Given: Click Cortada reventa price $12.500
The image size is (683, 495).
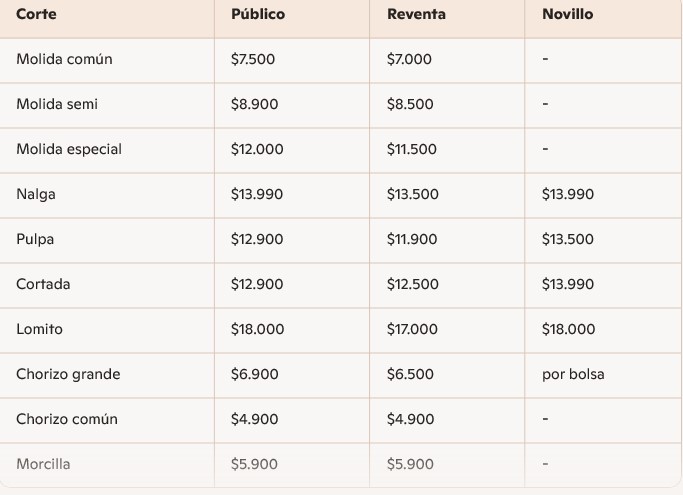Looking at the screenshot, I should point(412,284).
